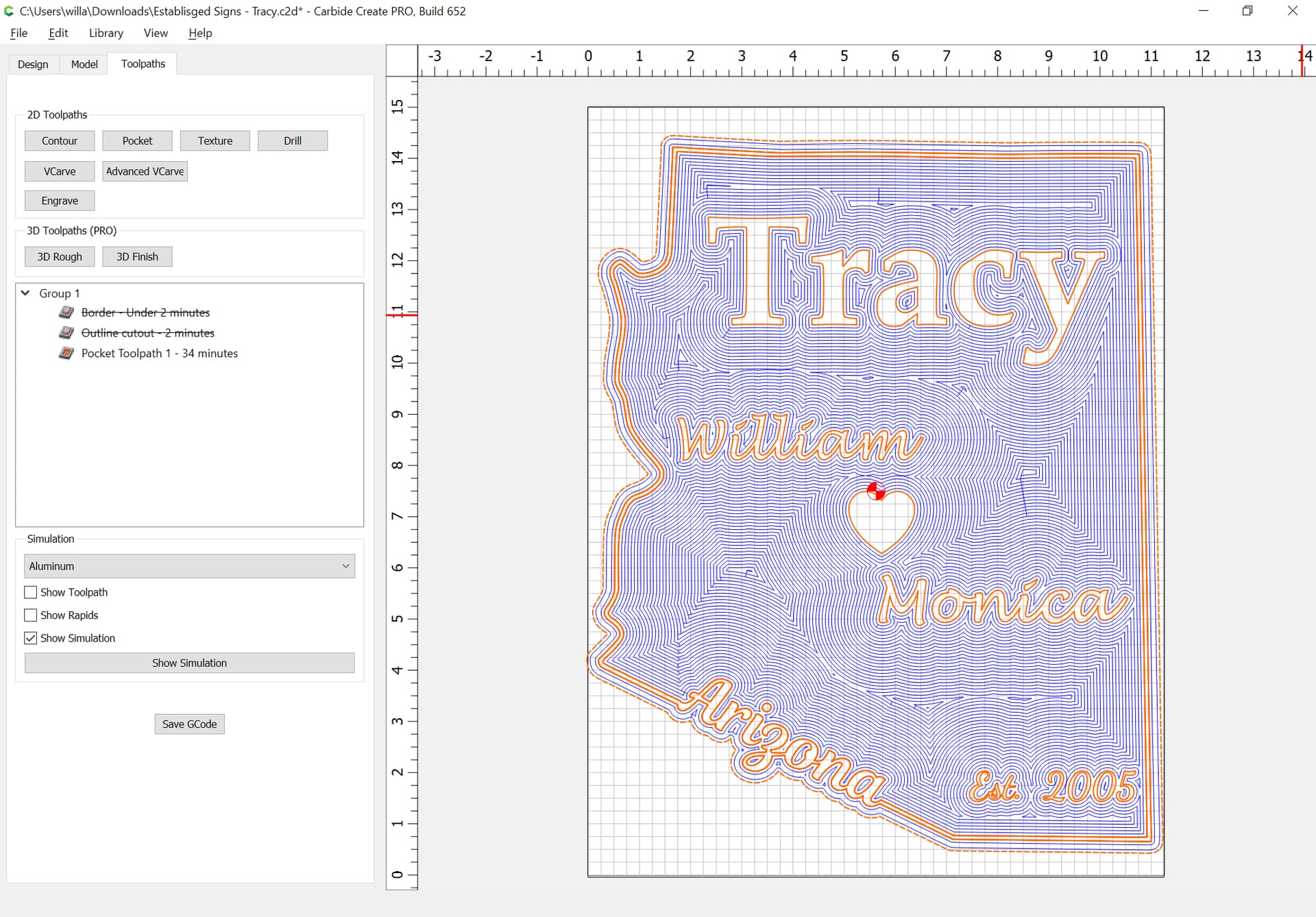Click the Carbide Create logo in title bar
The image size is (1316, 917).
(9, 11)
